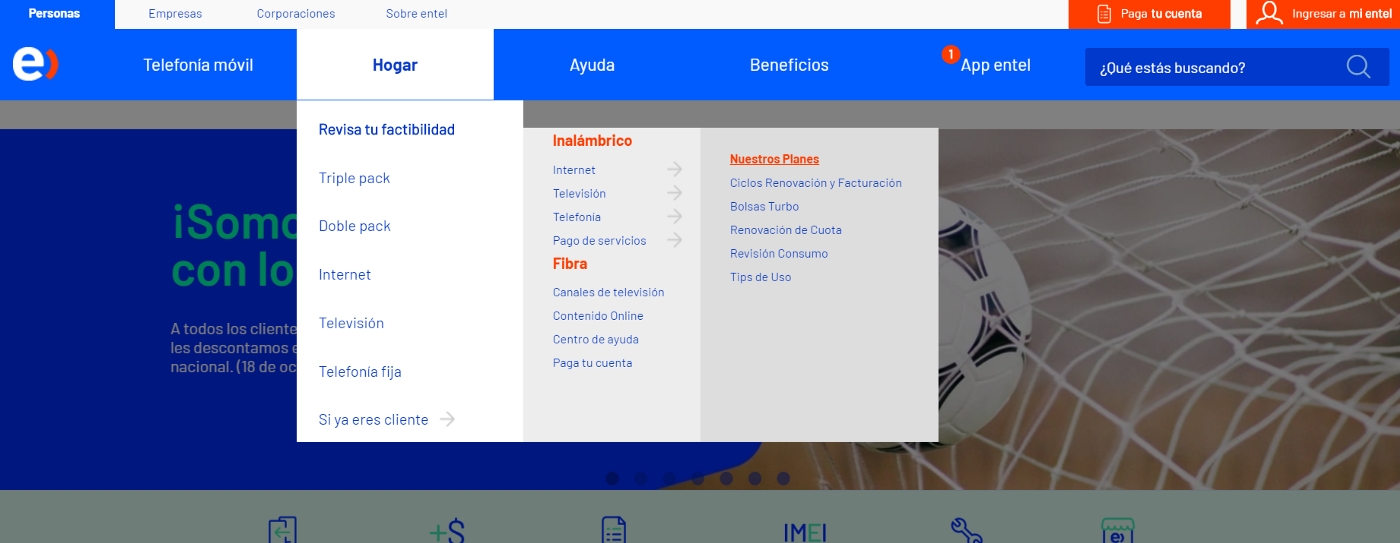Open the Ayuda menu
The image size is (1400, 543).
tap(592, 65)
